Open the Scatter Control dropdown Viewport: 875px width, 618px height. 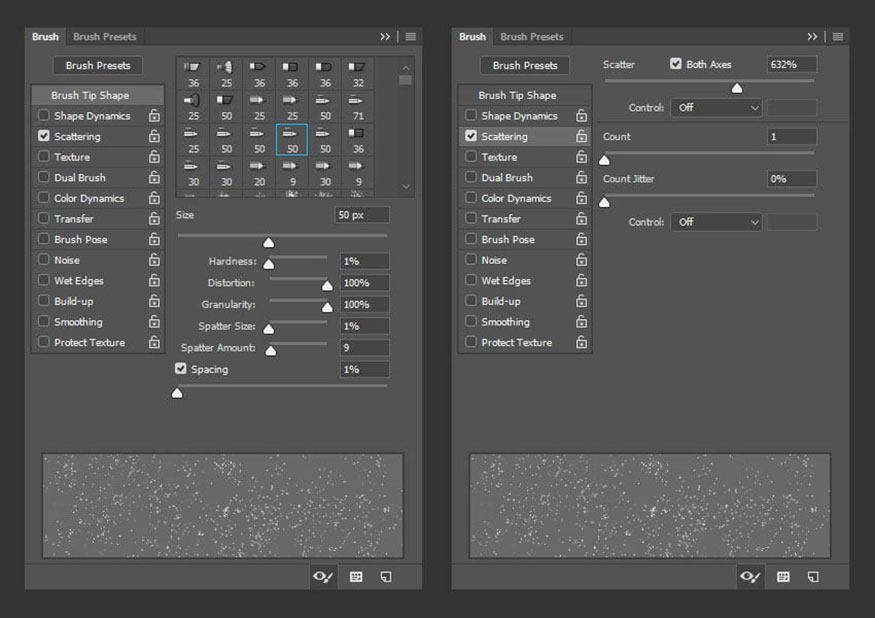[x=717, y=108]
